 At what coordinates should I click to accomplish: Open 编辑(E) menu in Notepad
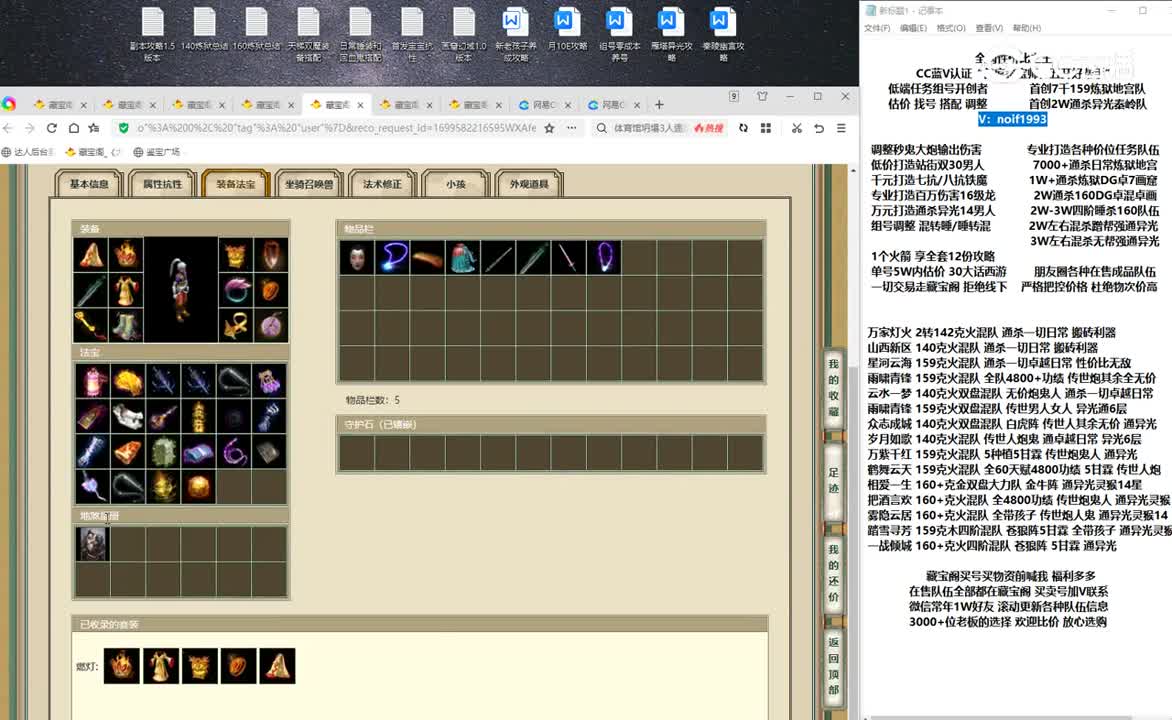913,28
